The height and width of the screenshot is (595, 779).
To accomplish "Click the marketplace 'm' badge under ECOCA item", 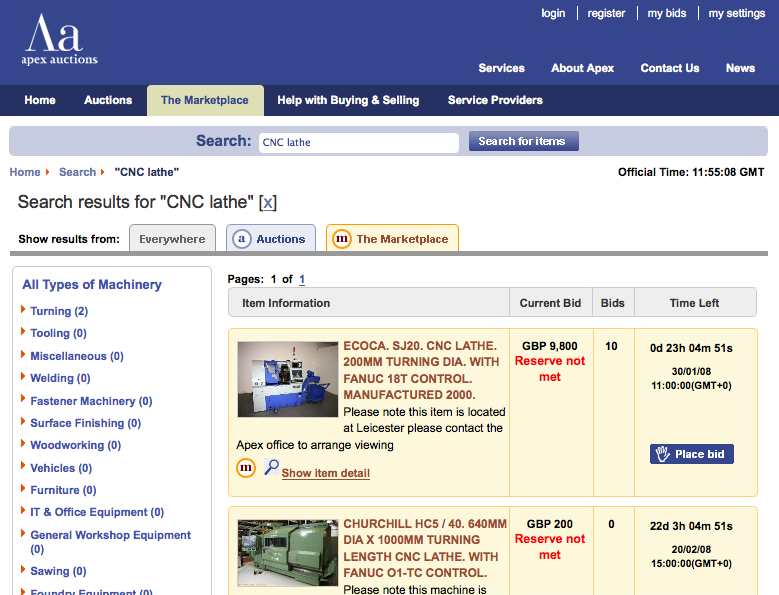I will click(x=246, y=467).
